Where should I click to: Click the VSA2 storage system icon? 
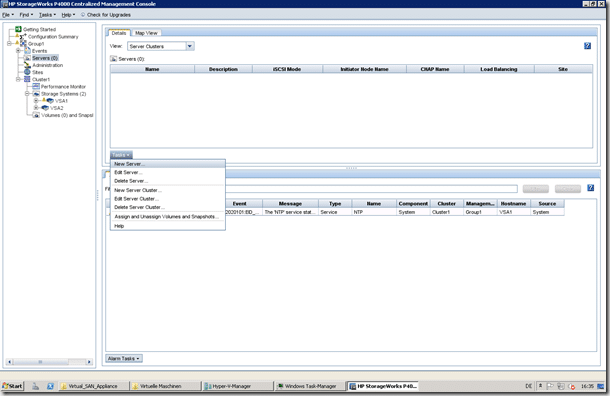coord(45,108)
